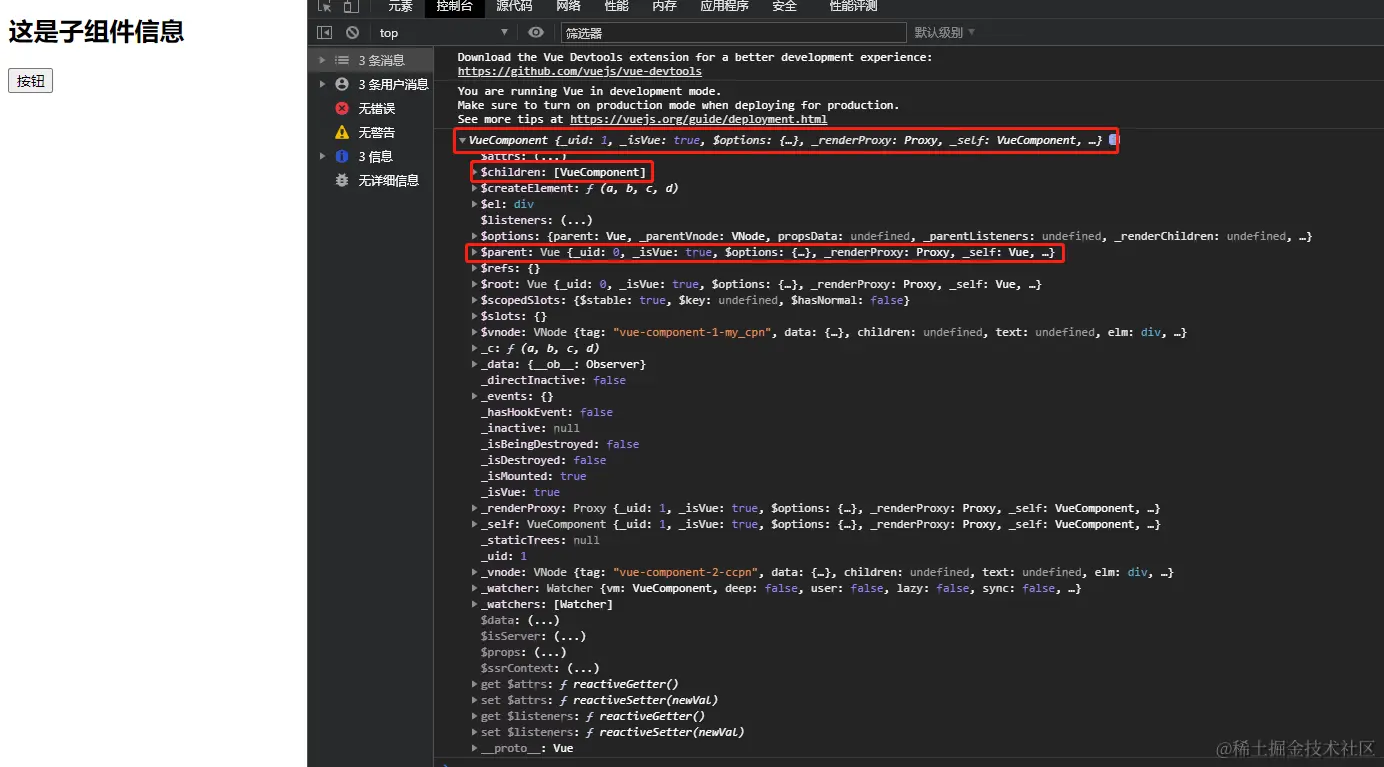Click the 按钮 button on the page
1384x767 pixels.
[30, 81]
